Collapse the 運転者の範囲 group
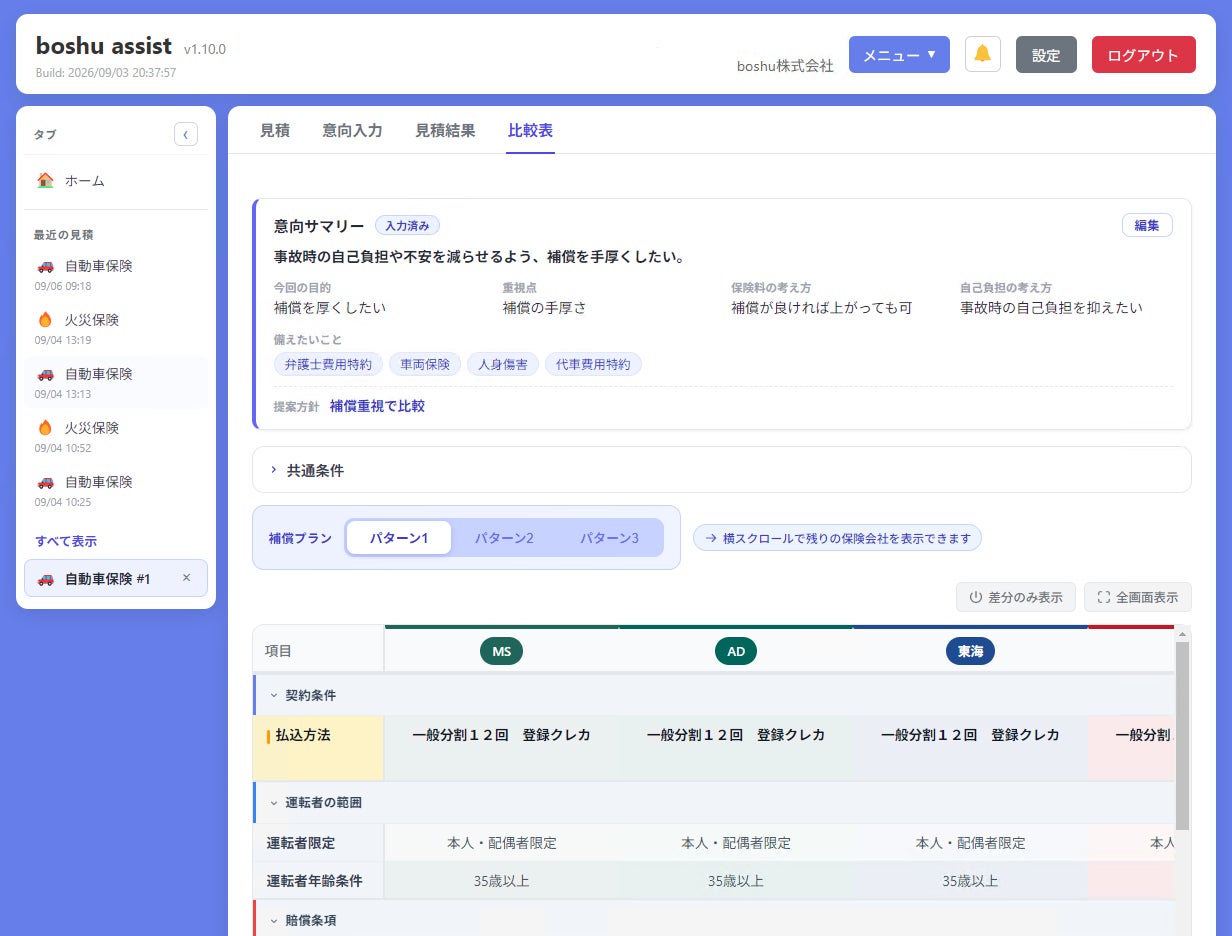The height and width of the screenshot is (936, 1232). (274, 802)
